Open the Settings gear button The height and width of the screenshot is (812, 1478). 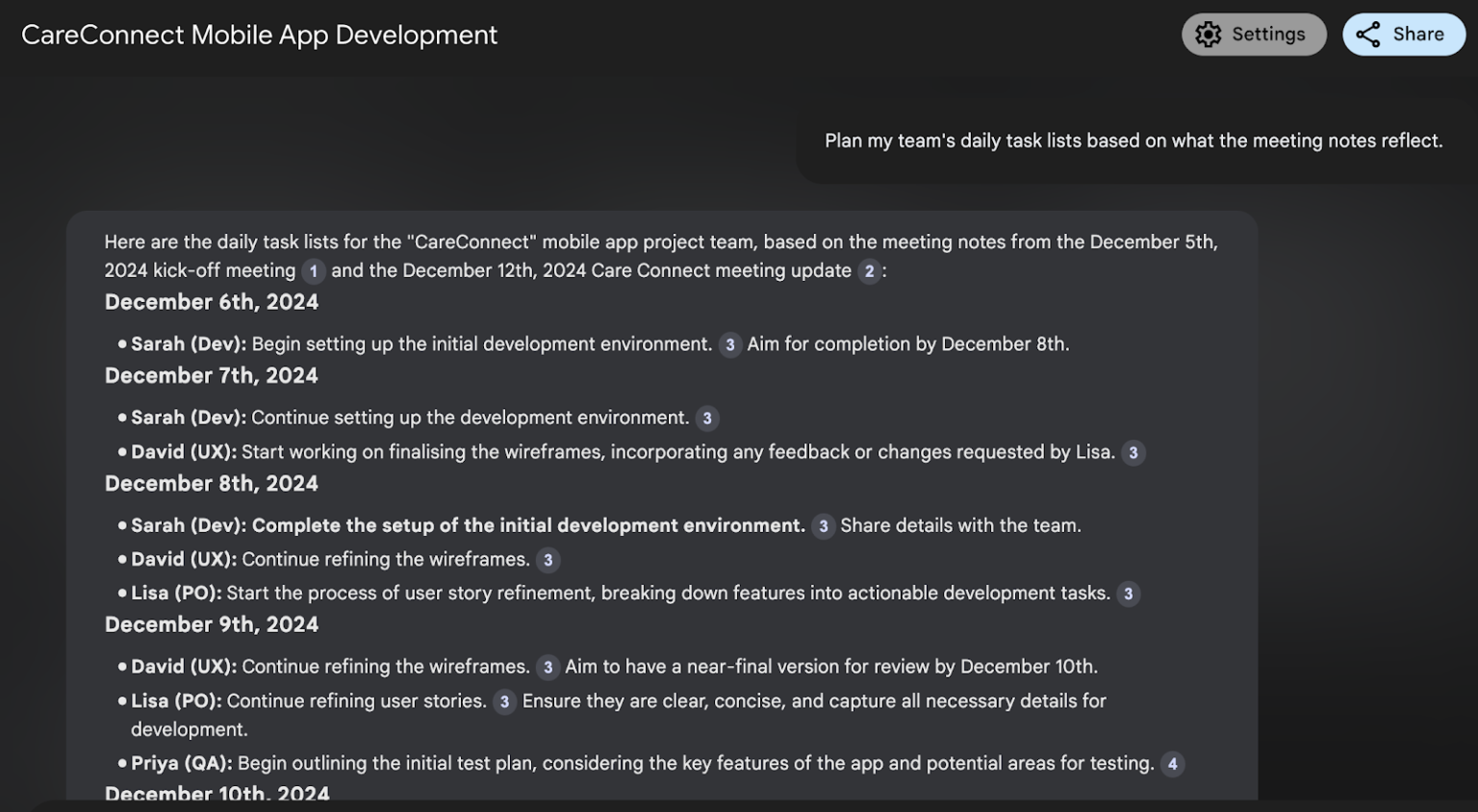pyautogui.click(x=1253, y=35)
